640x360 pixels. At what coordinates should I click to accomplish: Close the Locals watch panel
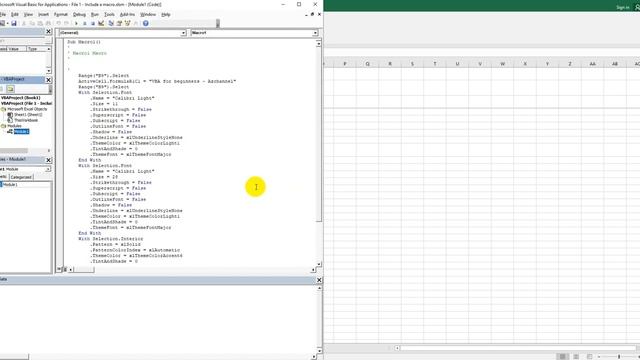[x=49, y=31]
